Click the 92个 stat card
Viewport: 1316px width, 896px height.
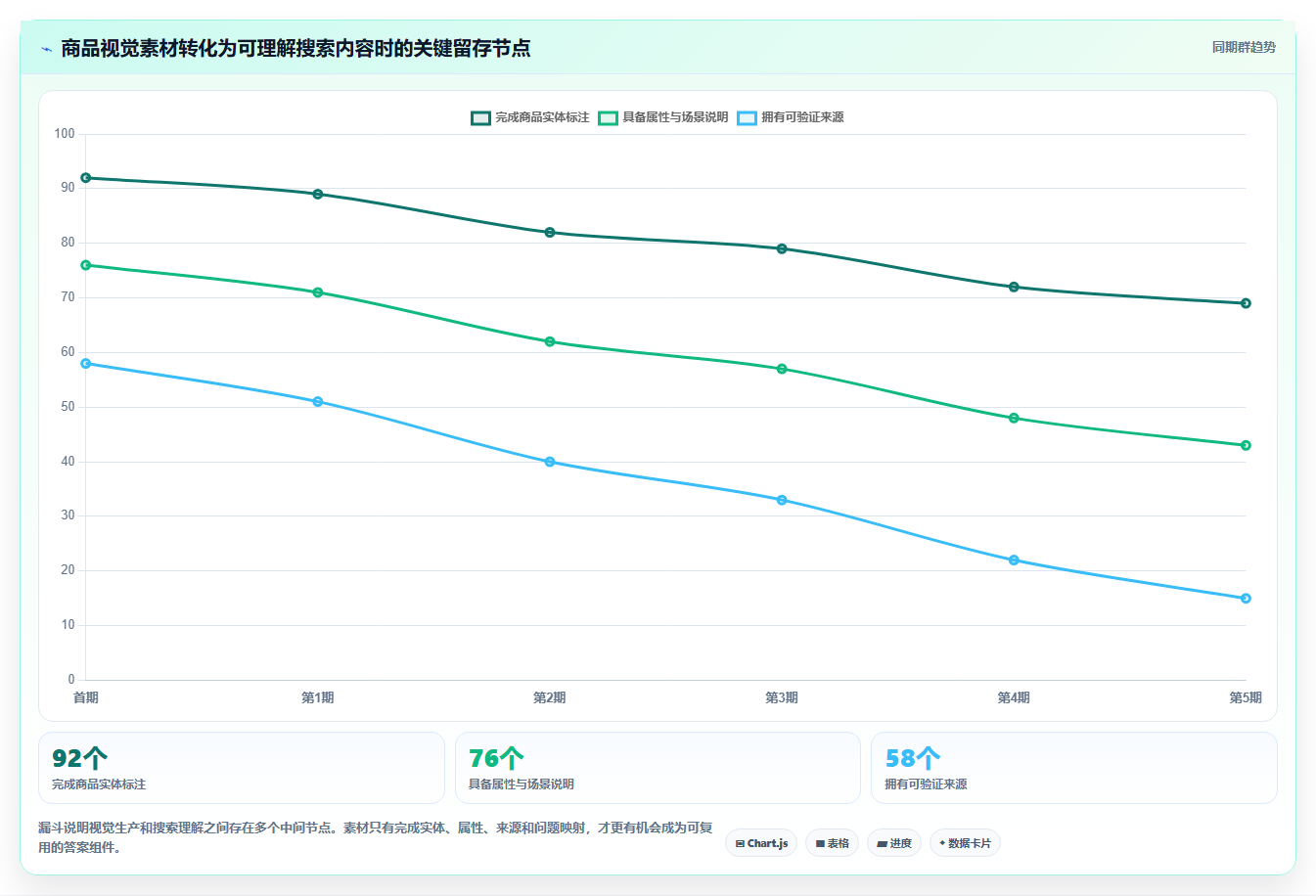click(x=242, y=768)
